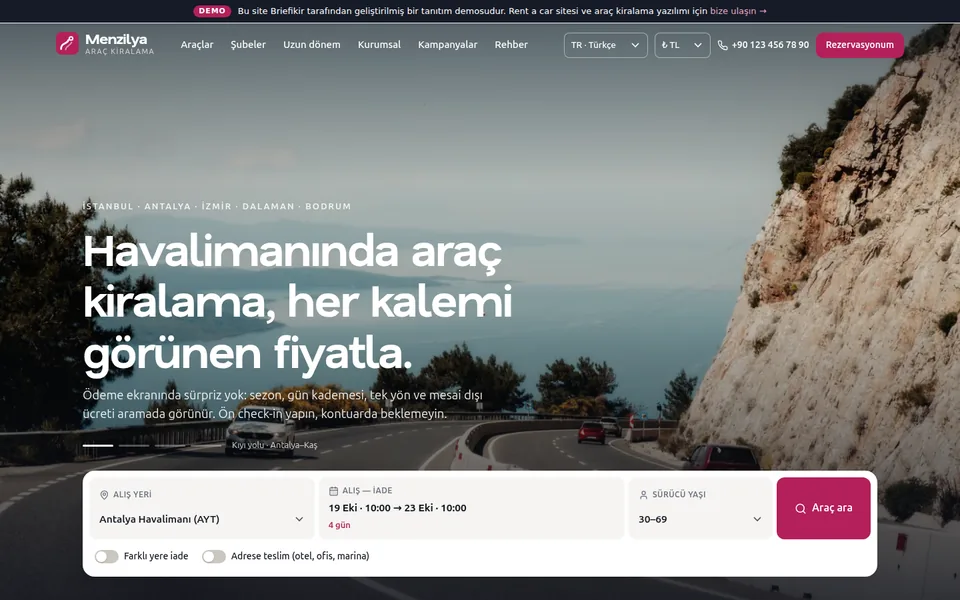The width and height of the screenshot is (960, 600).
Task: Expand the Antalya Havalimanı (AYT) pickup dropdown
Action: pos(201,519)
